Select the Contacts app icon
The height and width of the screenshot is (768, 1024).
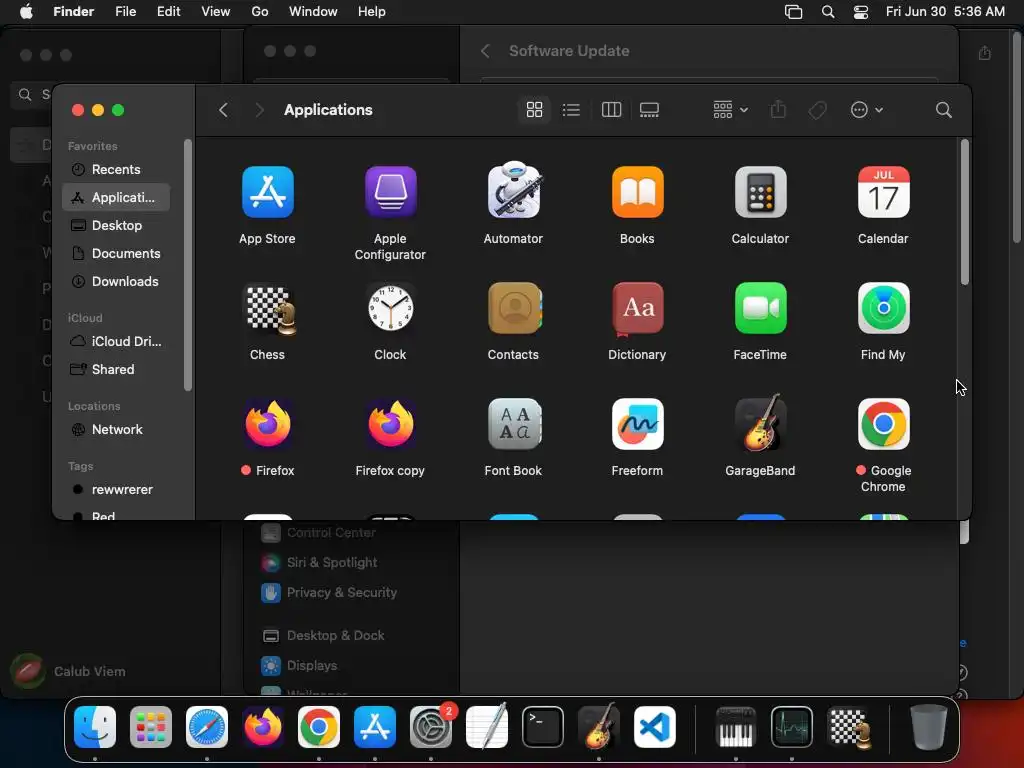coord(513,308)
